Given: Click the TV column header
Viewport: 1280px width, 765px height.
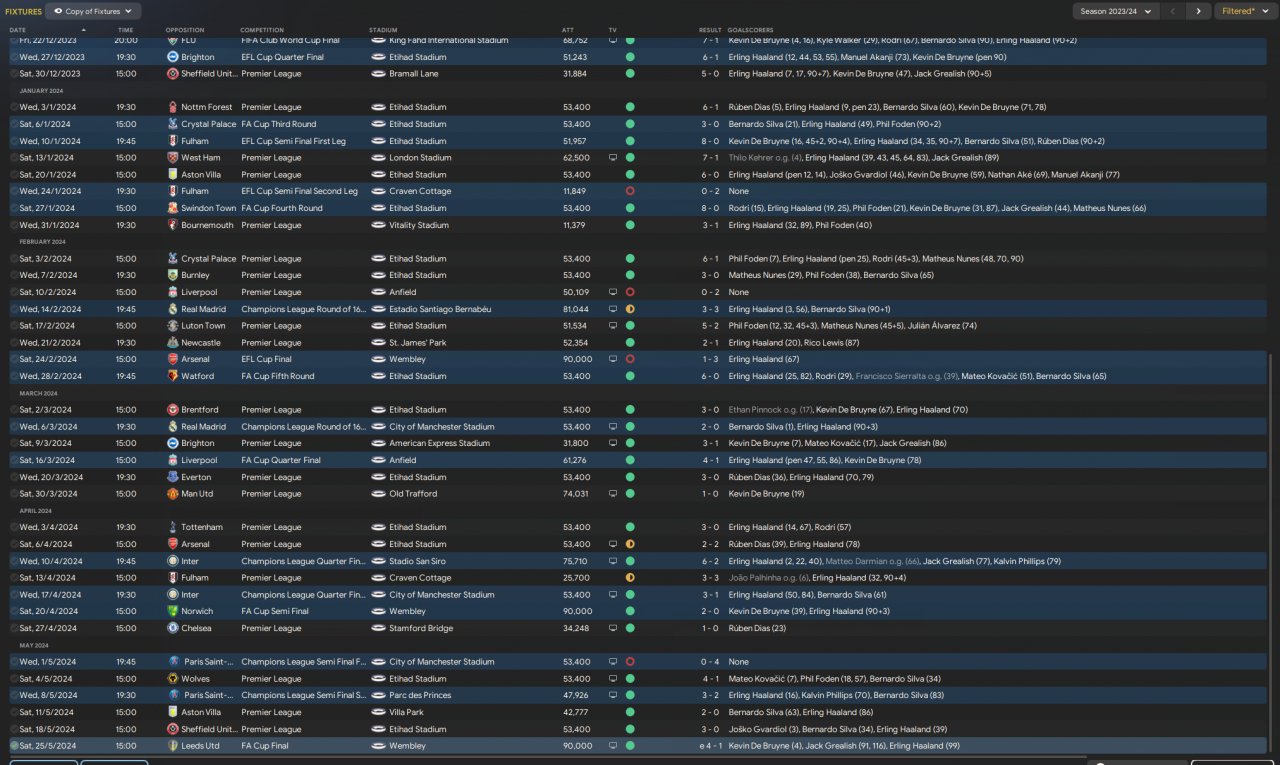Looking at the screenshot, I should [612, 30].
